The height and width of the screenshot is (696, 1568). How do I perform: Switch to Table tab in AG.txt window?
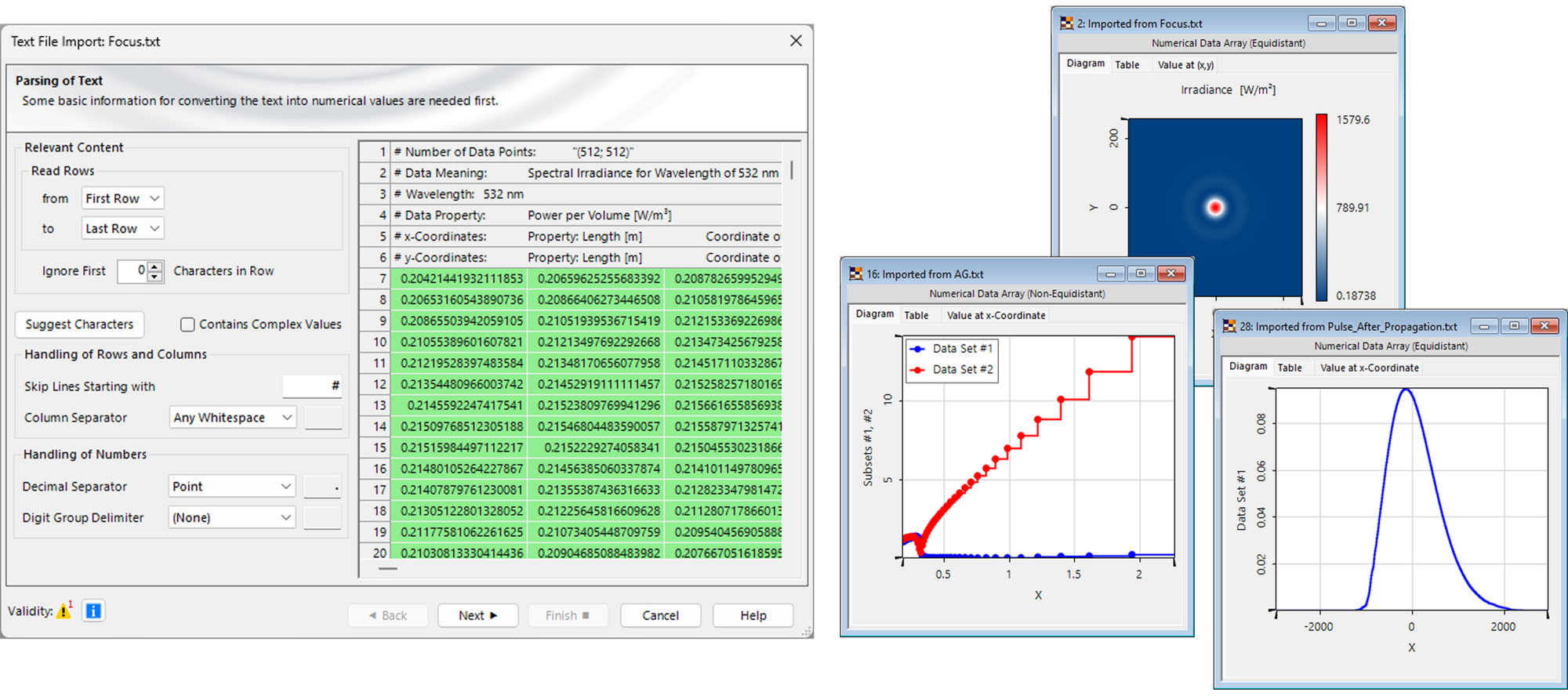click(x=916, y=315)
